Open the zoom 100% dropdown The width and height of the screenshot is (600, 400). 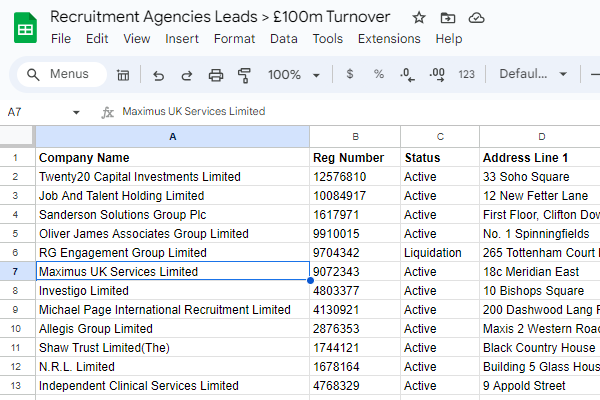(293, 75)
